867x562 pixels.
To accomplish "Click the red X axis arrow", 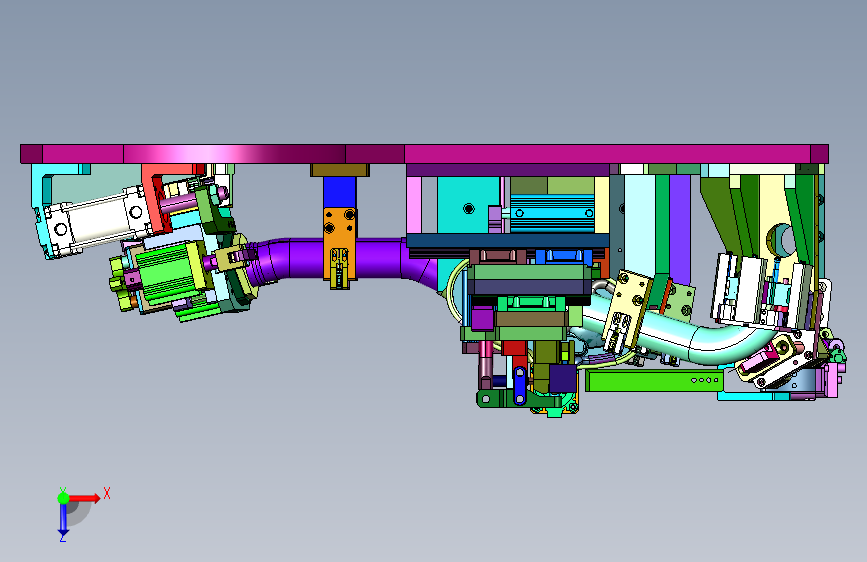I will (x=85, y=498).
